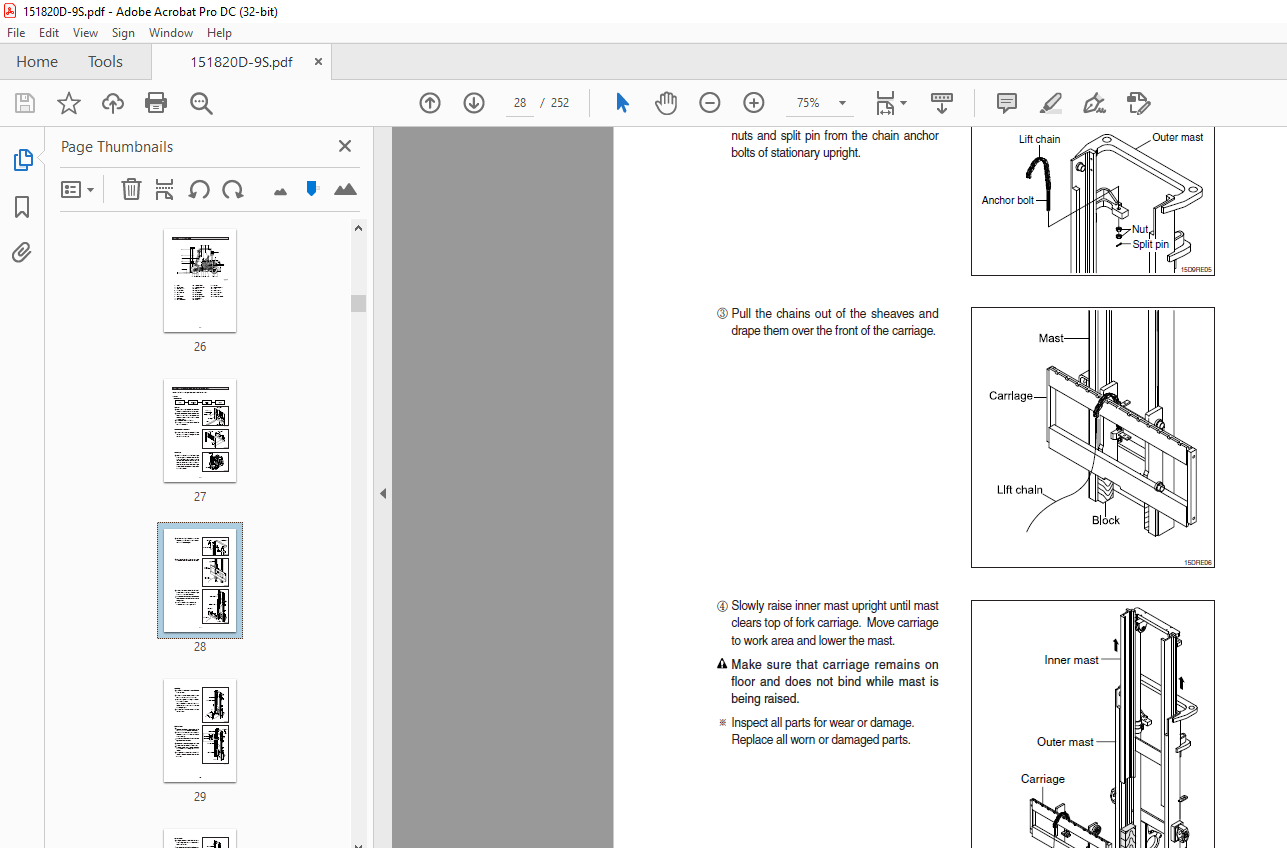Viewport: 1287px width, 848px height.
Task: Click the Zoom in plus icon
Action: pos(754,103)
